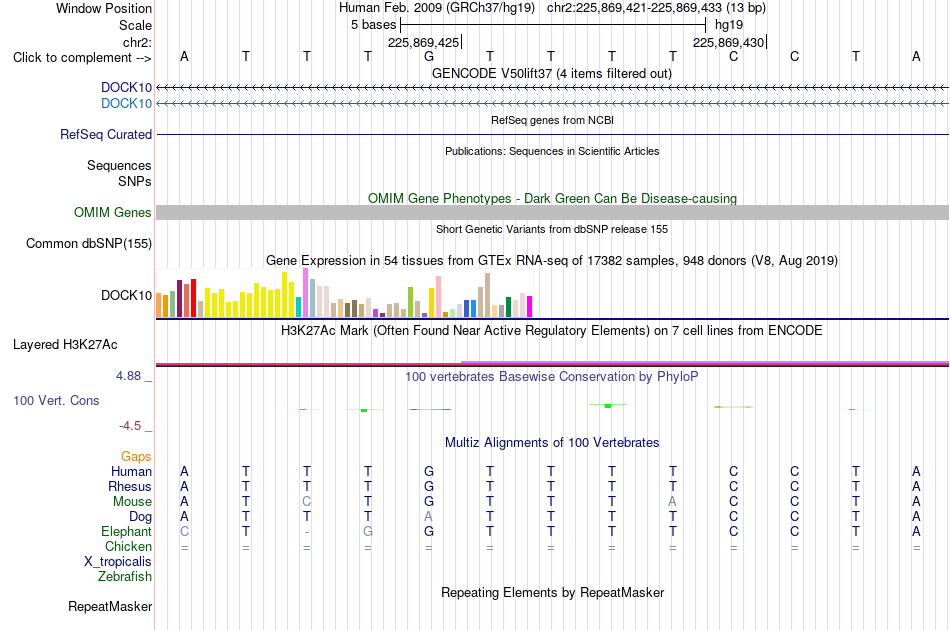This screenshot has height=630, width=950.
Task: Click the faded A base in Dog row
Action: coord(429,517)
